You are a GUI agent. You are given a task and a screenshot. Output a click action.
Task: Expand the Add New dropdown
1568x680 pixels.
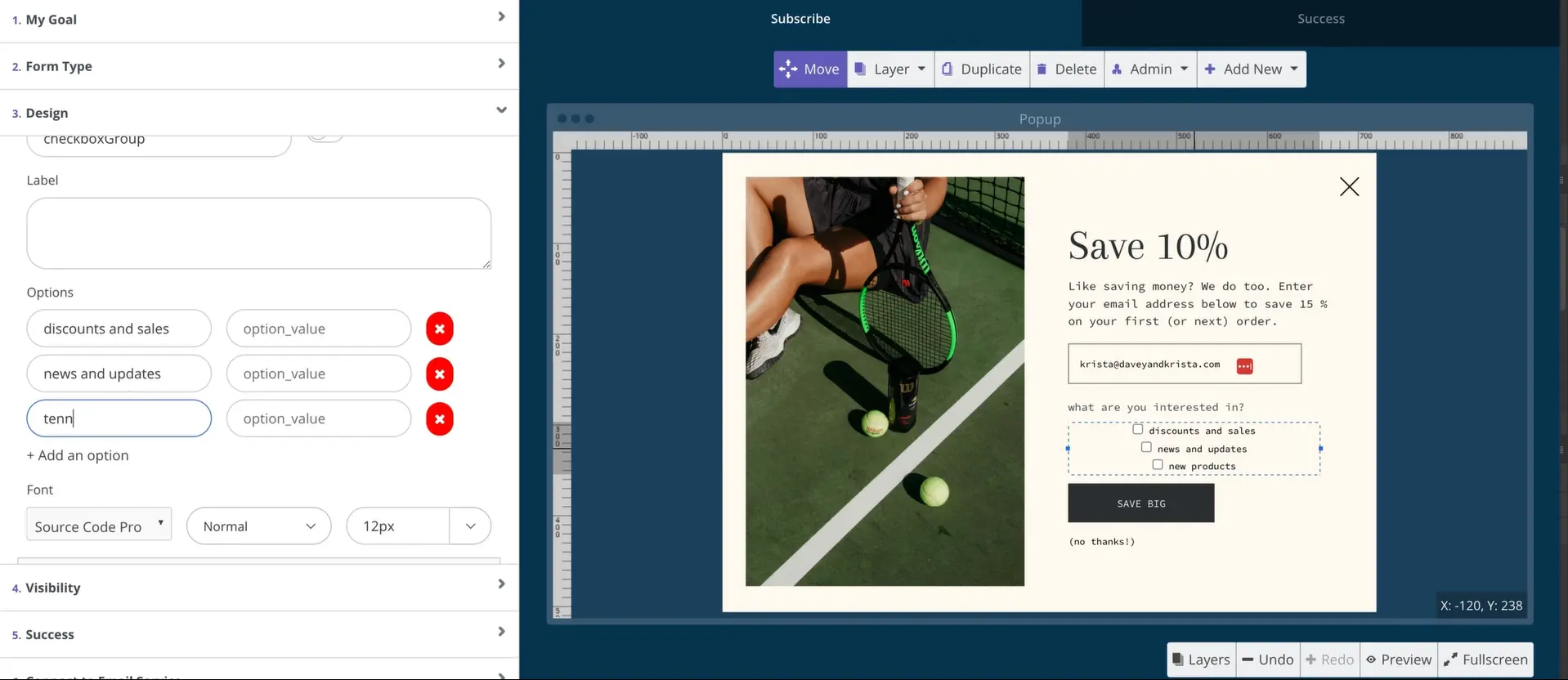(1251, 69)
